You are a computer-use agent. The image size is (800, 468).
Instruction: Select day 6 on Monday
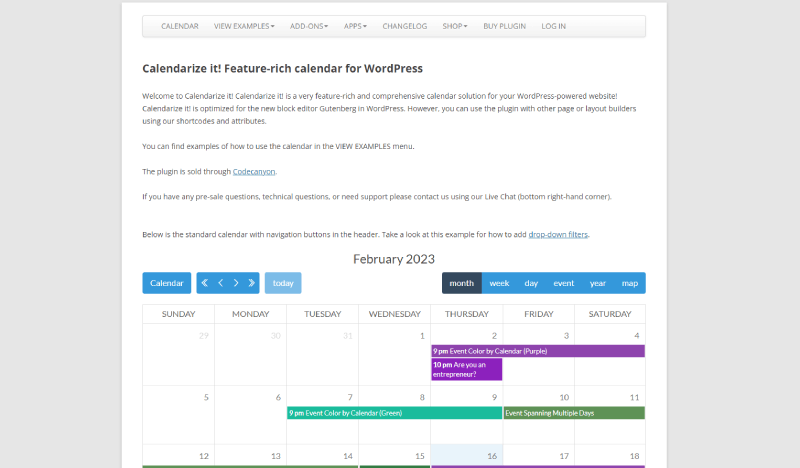[251, 415]
